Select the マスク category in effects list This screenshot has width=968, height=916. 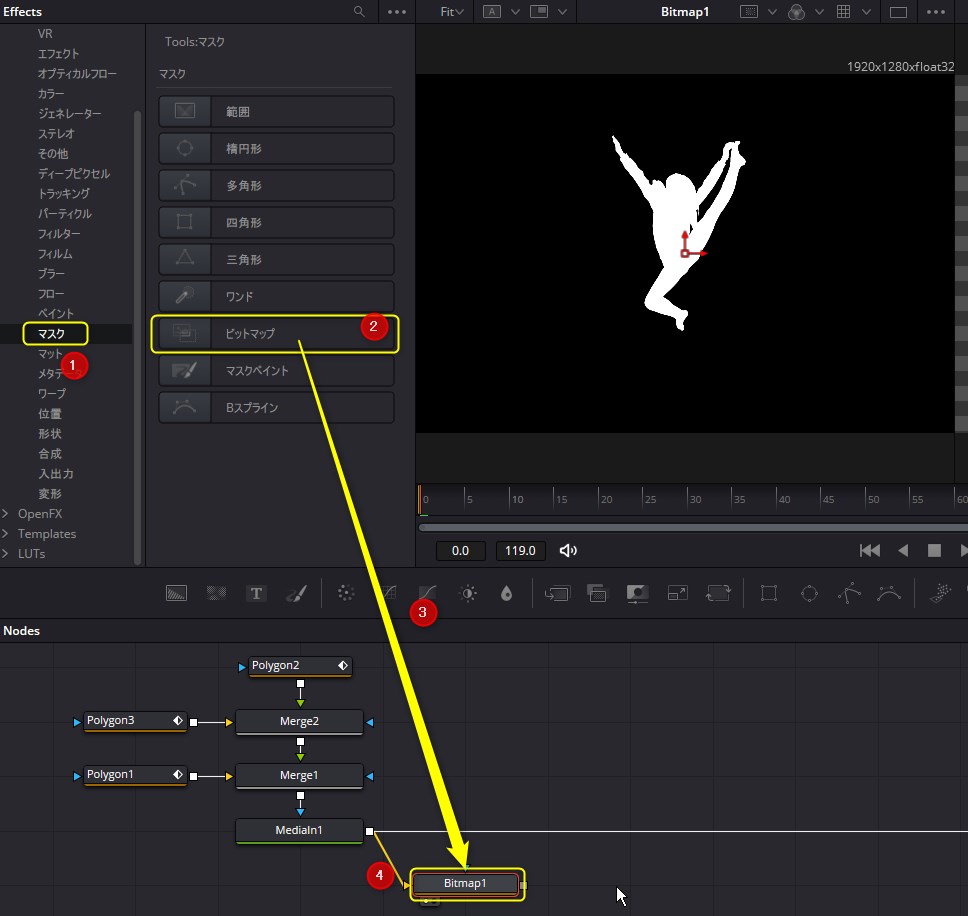(x=51, y=334)
